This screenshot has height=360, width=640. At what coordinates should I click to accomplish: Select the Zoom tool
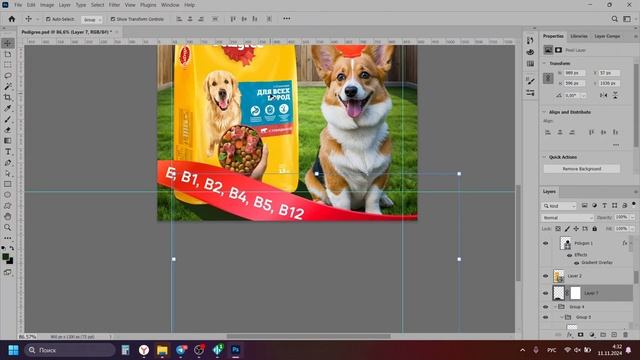pyautogui.click(x=8, y=228)
